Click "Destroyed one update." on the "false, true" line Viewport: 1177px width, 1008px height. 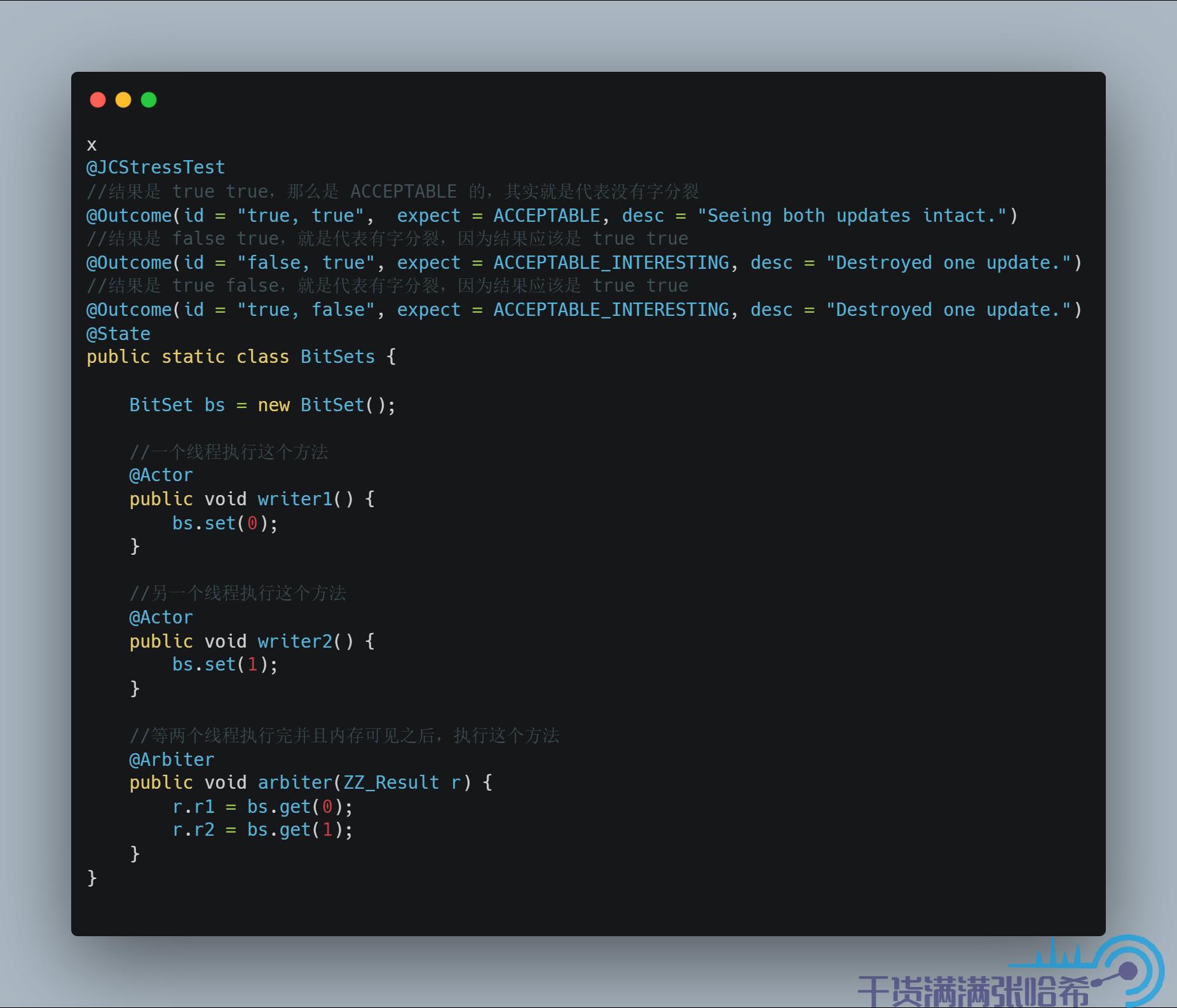click(x=948, y=262)
